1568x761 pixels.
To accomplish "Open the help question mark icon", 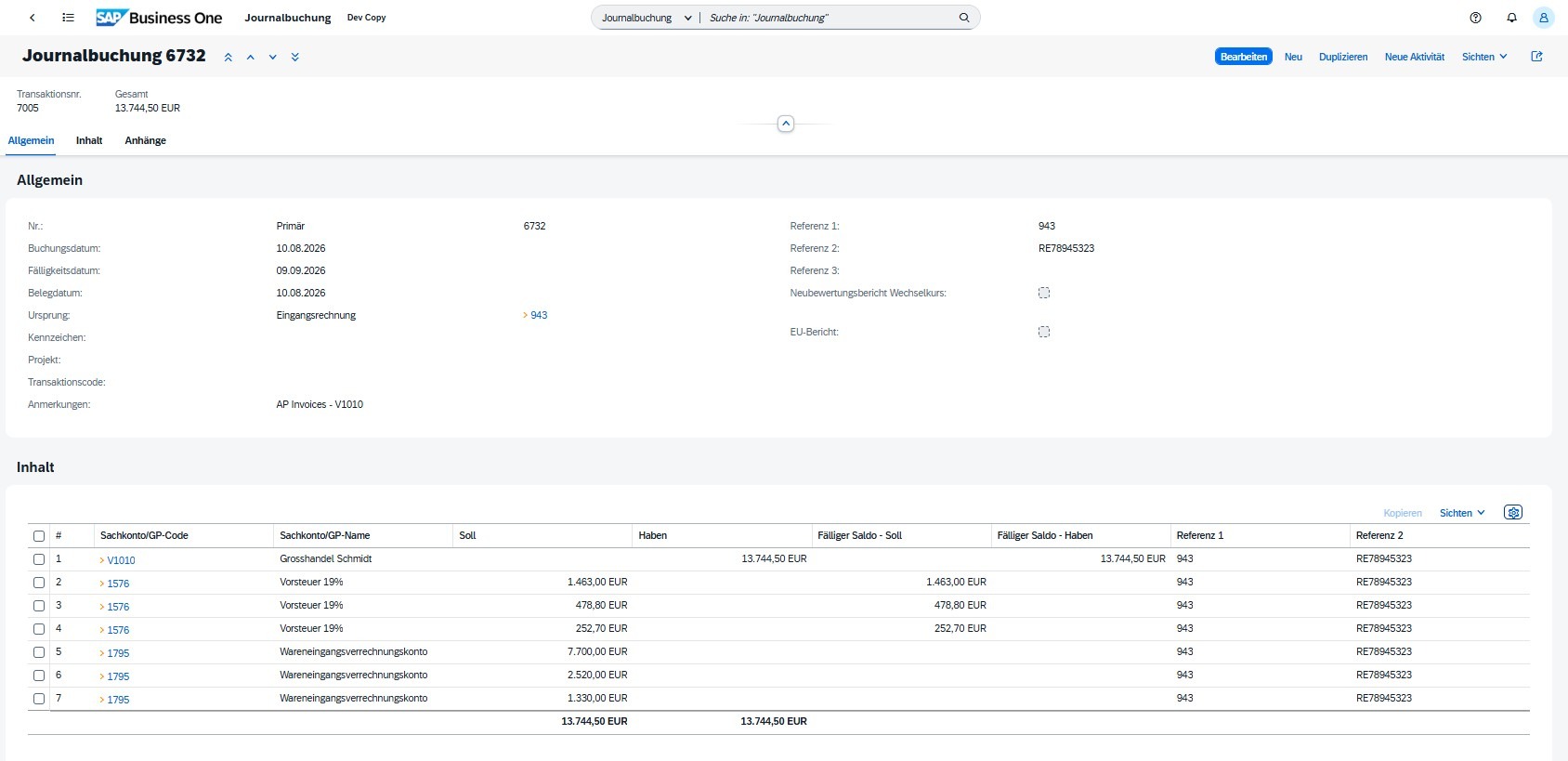I will pyautogui.click(x=1475, y=18).
